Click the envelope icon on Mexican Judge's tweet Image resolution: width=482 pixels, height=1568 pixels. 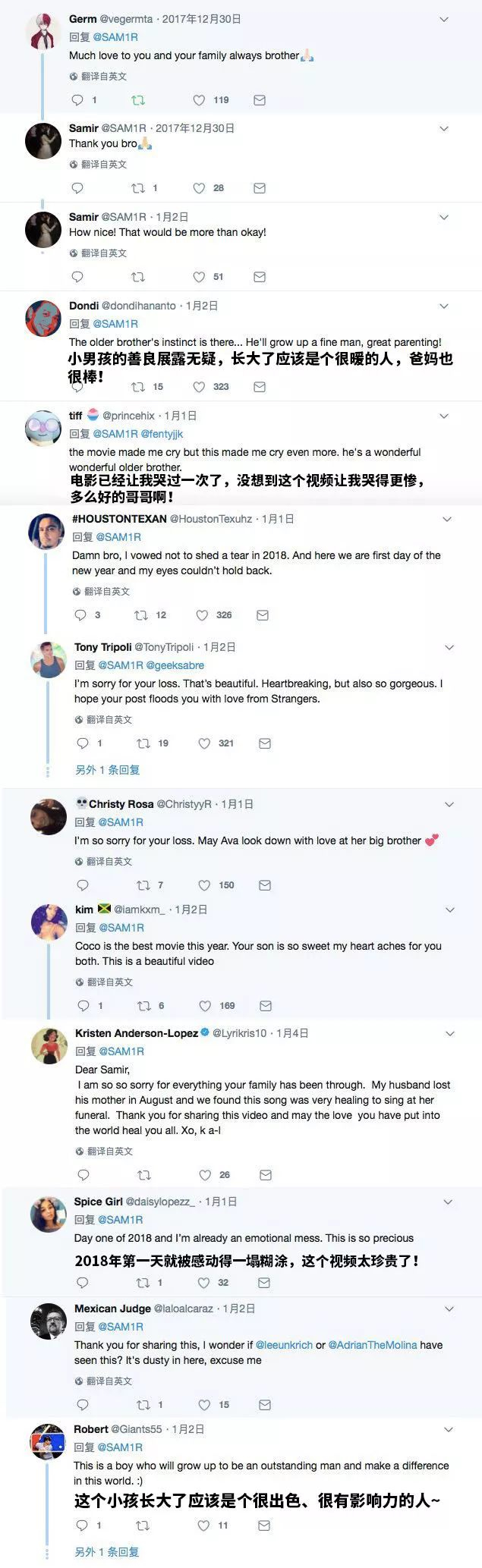265,1405
